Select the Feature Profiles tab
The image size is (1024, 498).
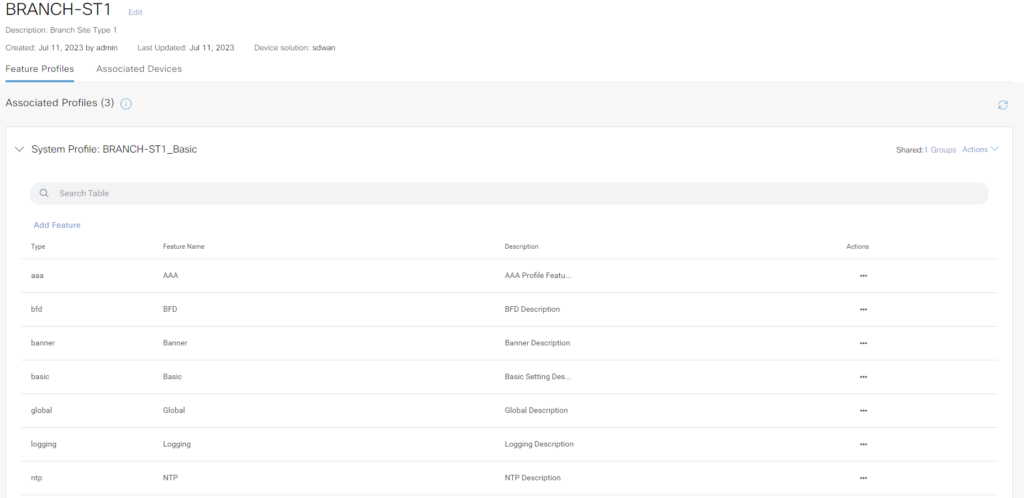tap(40, 69)
